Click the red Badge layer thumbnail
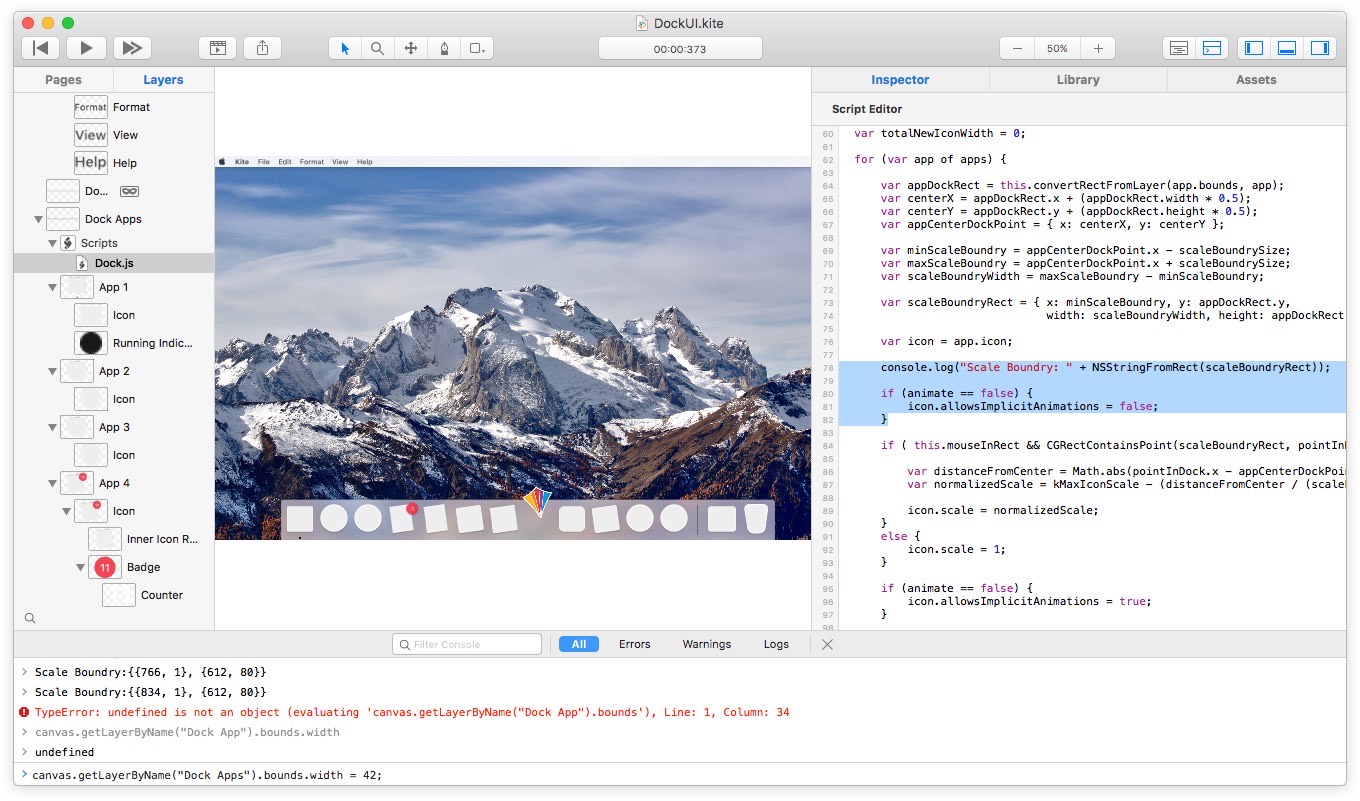1360x801 pixels. pyautogui.click(x=105, y=567)
